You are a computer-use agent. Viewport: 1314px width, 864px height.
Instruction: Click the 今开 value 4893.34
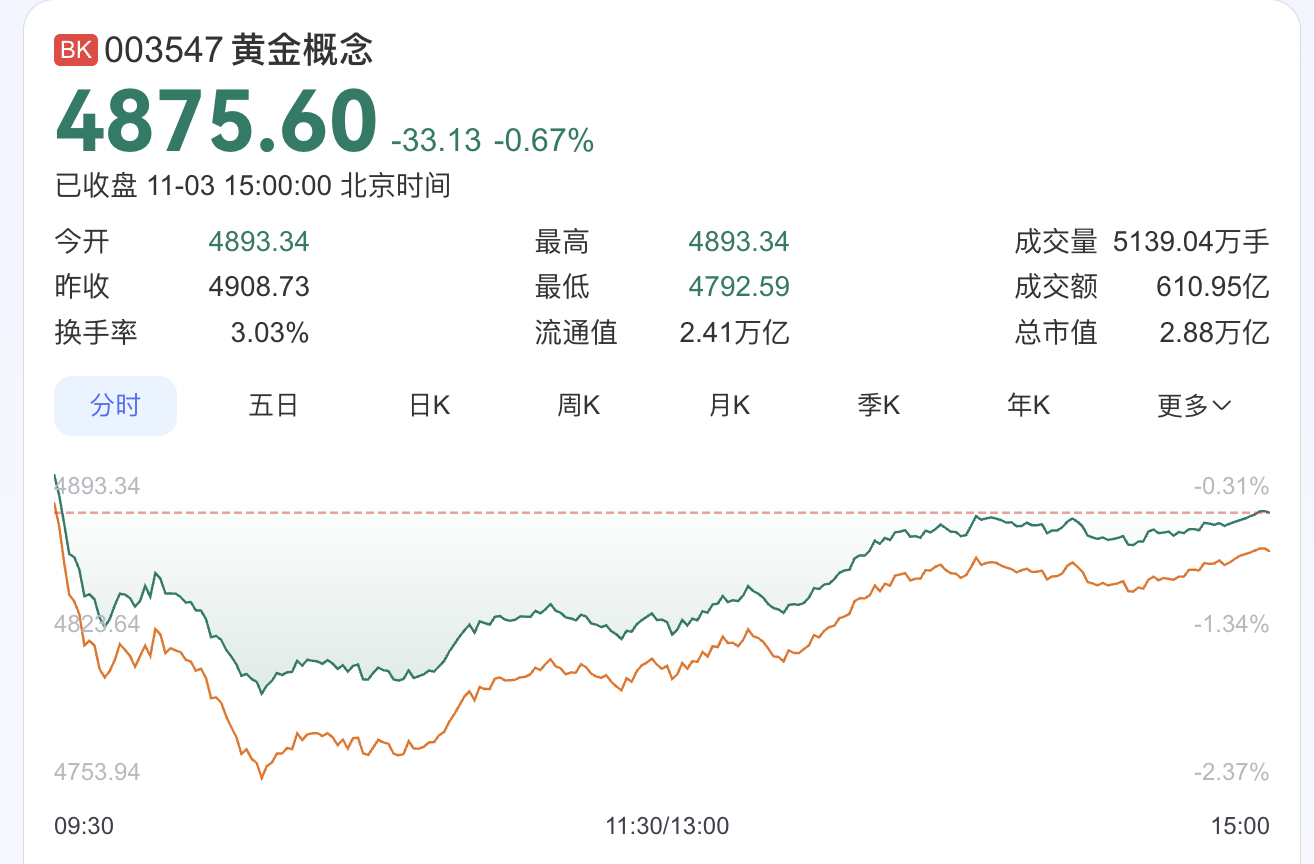tap(259, 241)
